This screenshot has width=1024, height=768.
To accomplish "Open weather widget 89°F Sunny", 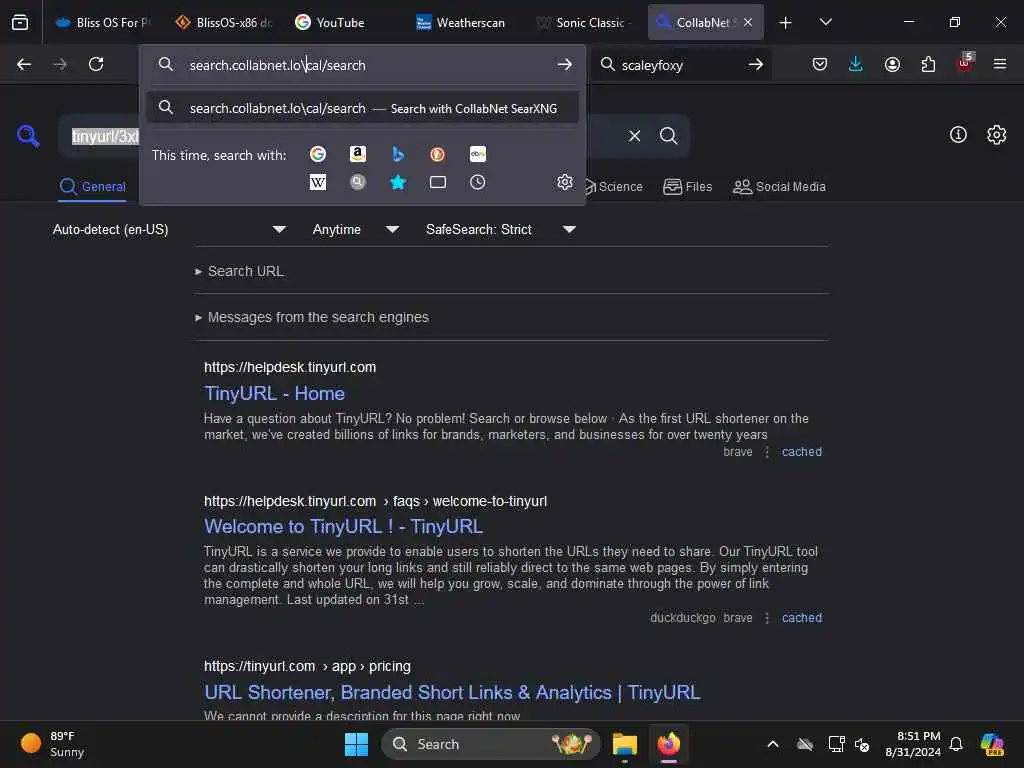I will pos(52,744).
